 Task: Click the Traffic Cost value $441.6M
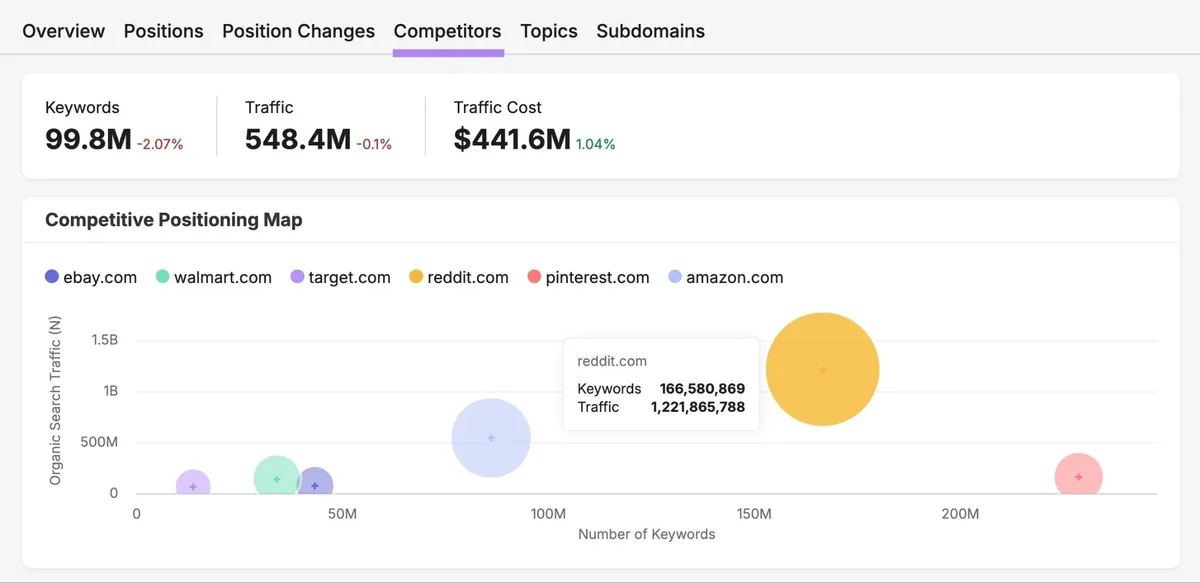(512, 140)
